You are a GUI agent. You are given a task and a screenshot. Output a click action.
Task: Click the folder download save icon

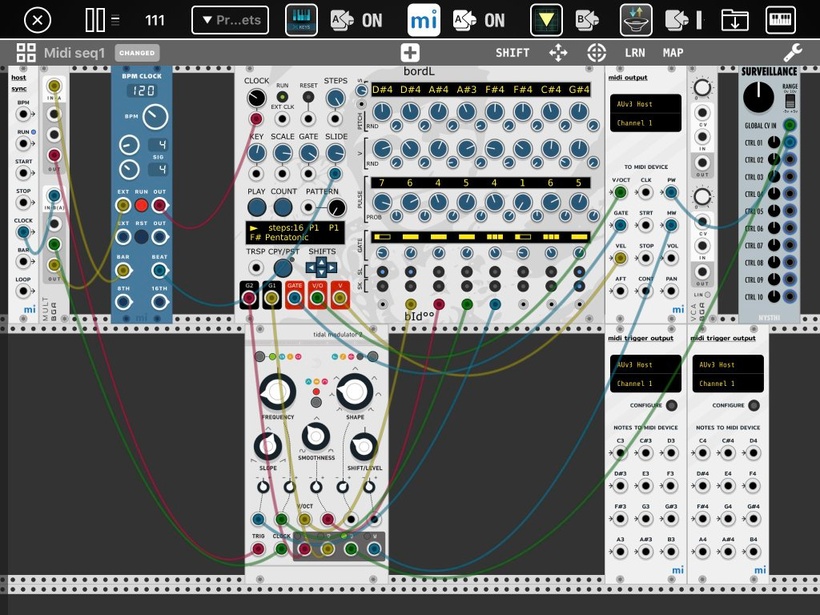click(735, 20)
